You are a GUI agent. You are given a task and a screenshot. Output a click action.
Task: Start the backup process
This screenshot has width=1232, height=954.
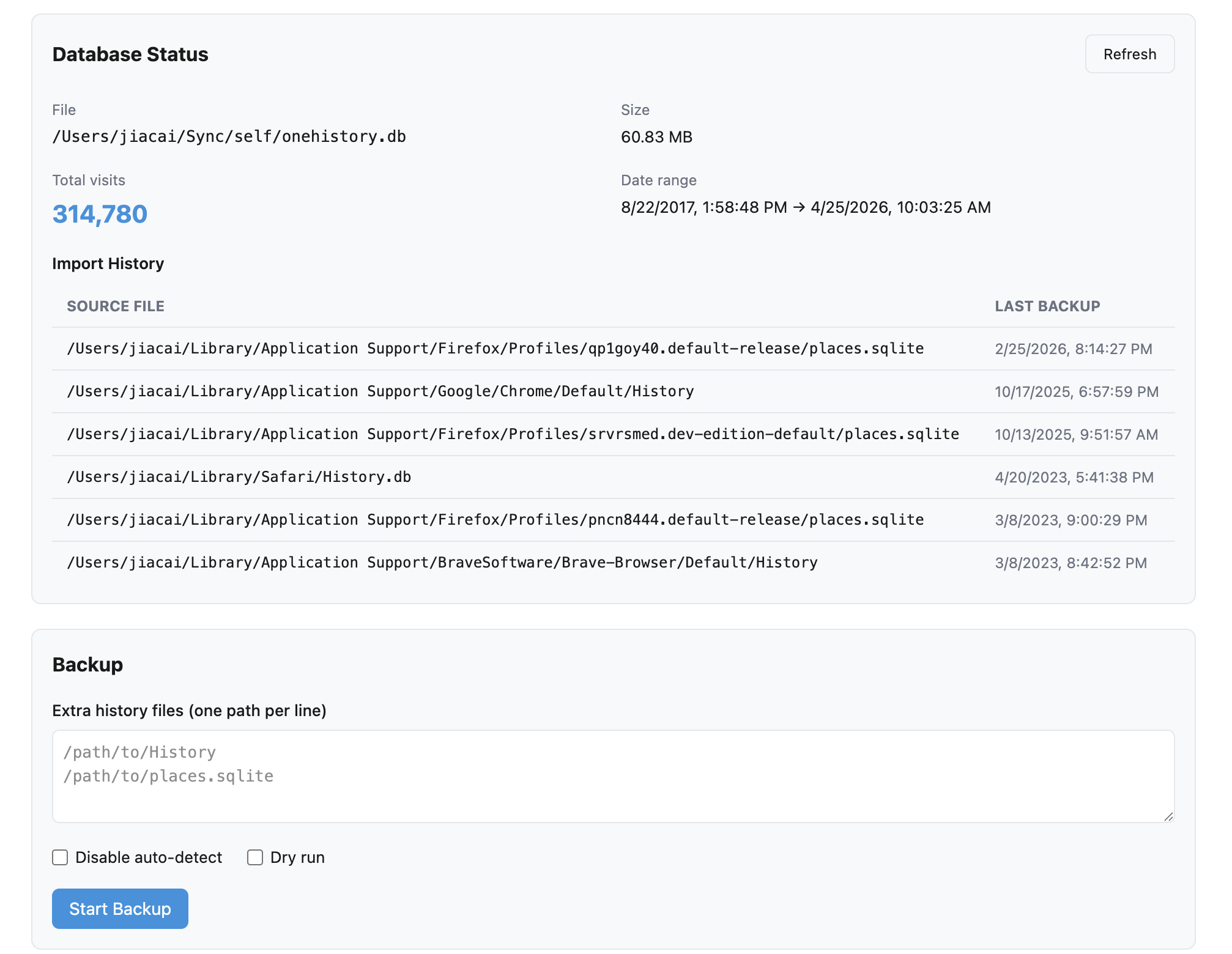click(x=120, y=909)
